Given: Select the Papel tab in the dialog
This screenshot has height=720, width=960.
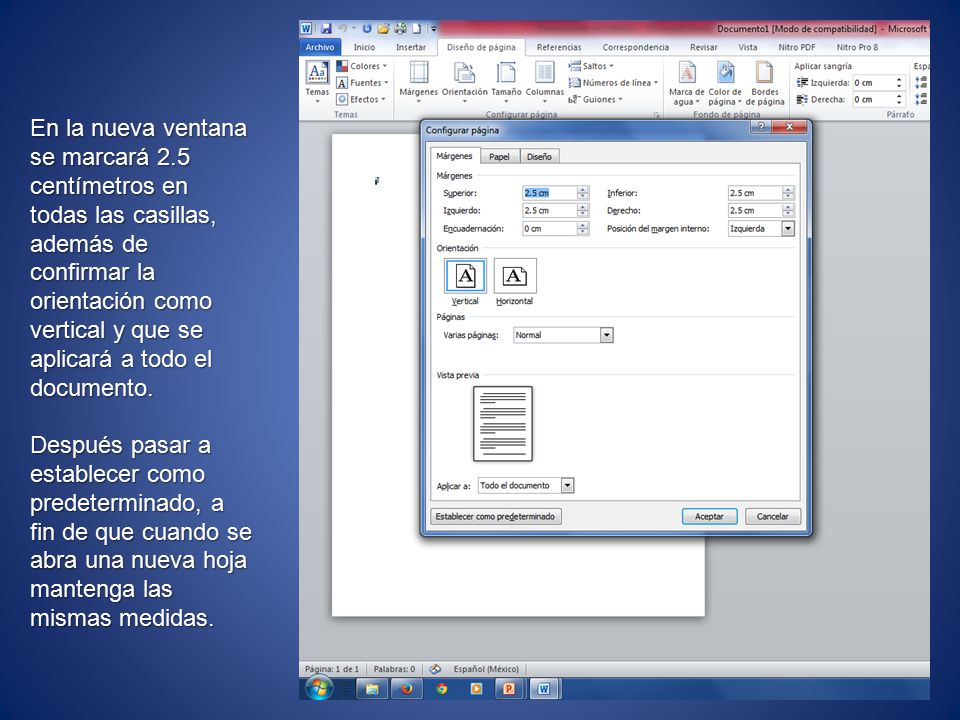Looking at the screenshot, I should coord(499,157).
